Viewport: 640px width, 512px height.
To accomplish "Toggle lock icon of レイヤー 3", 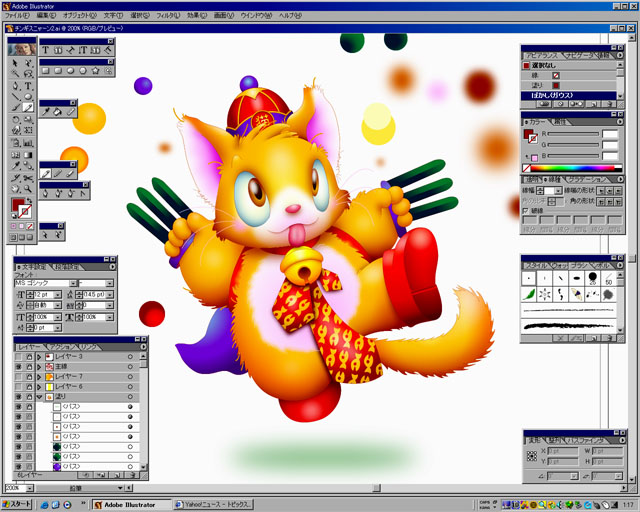I will click(x=29, y=356).
